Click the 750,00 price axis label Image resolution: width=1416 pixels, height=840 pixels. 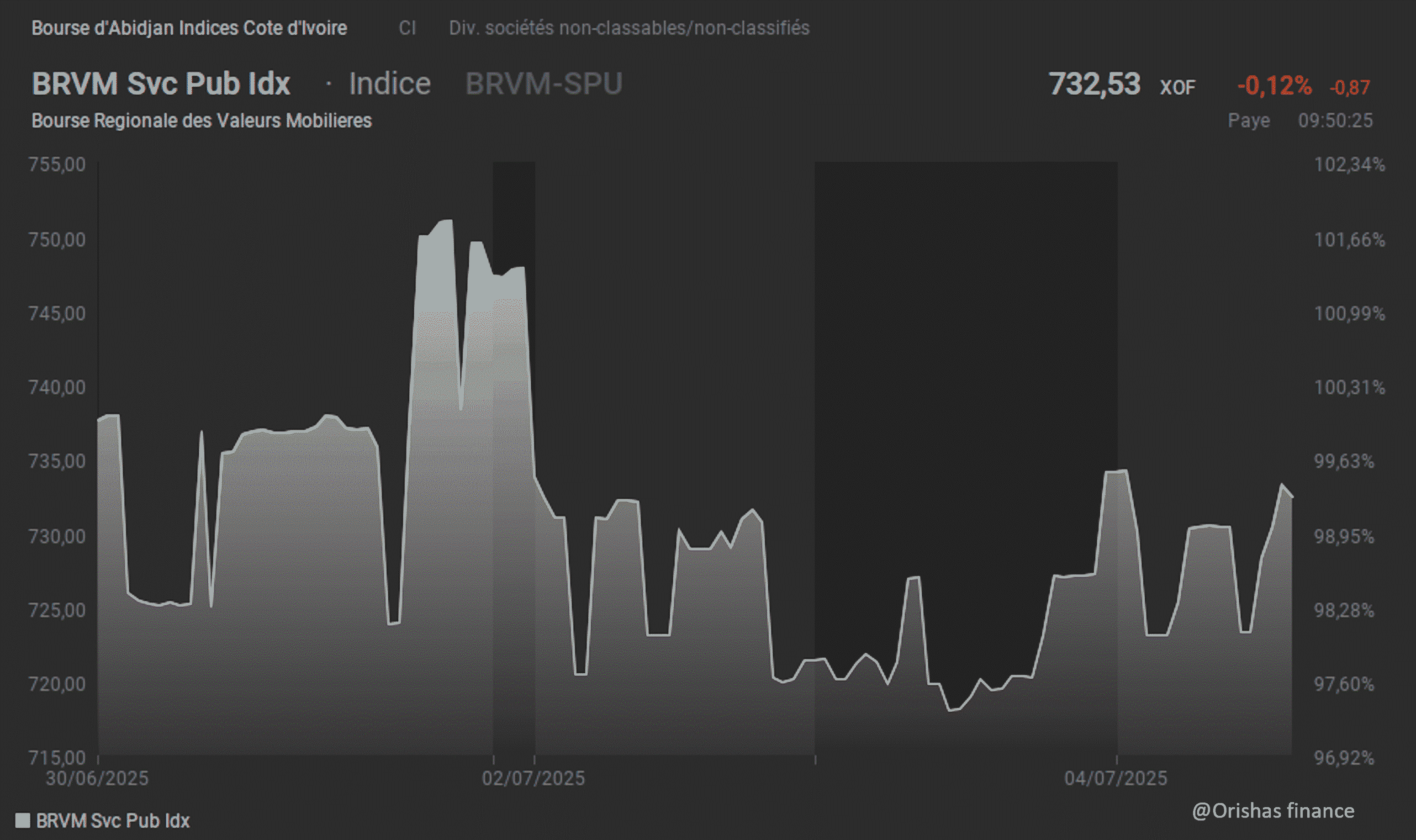click(x=57, y=239)
